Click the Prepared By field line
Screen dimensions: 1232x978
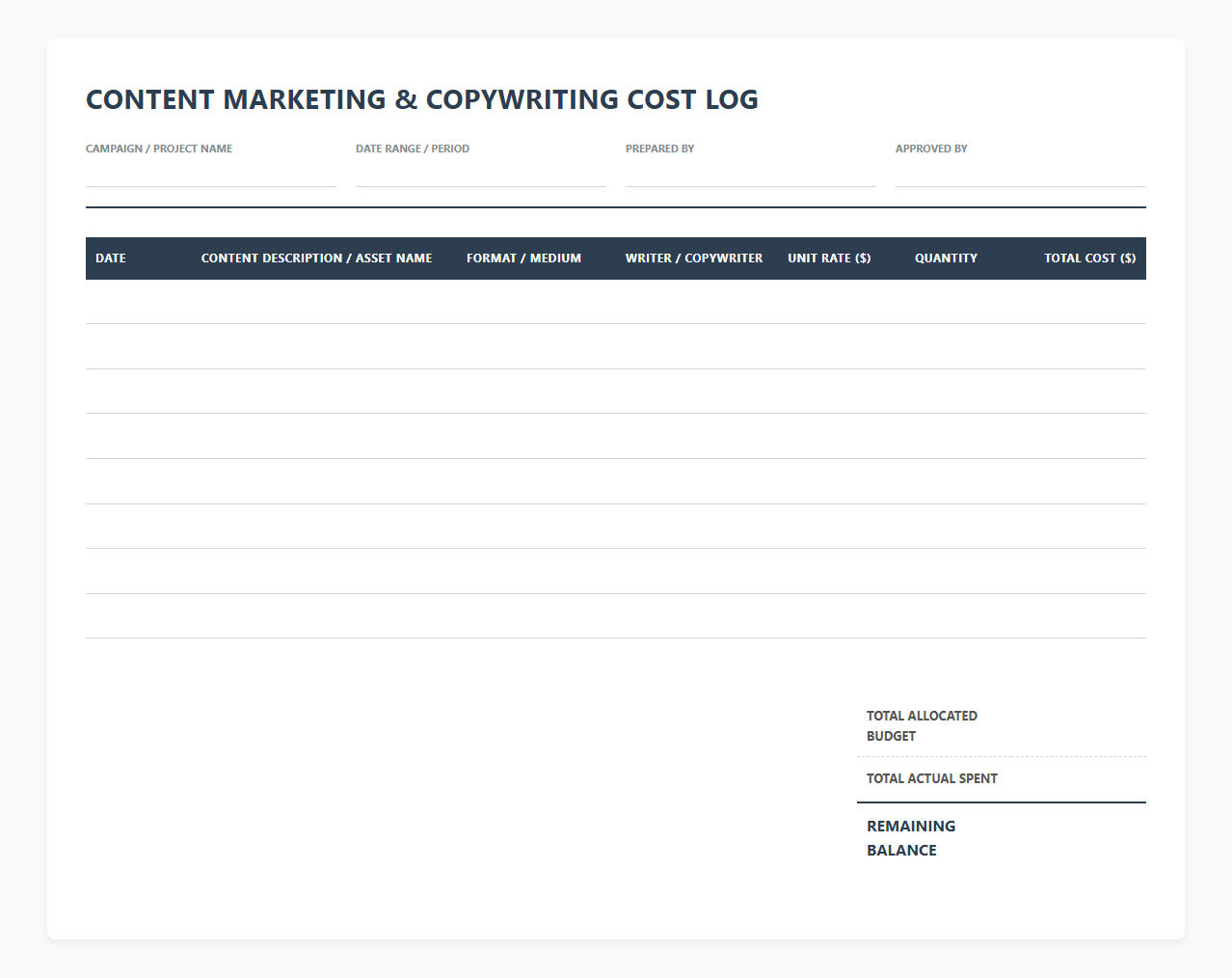click(751, 174)
